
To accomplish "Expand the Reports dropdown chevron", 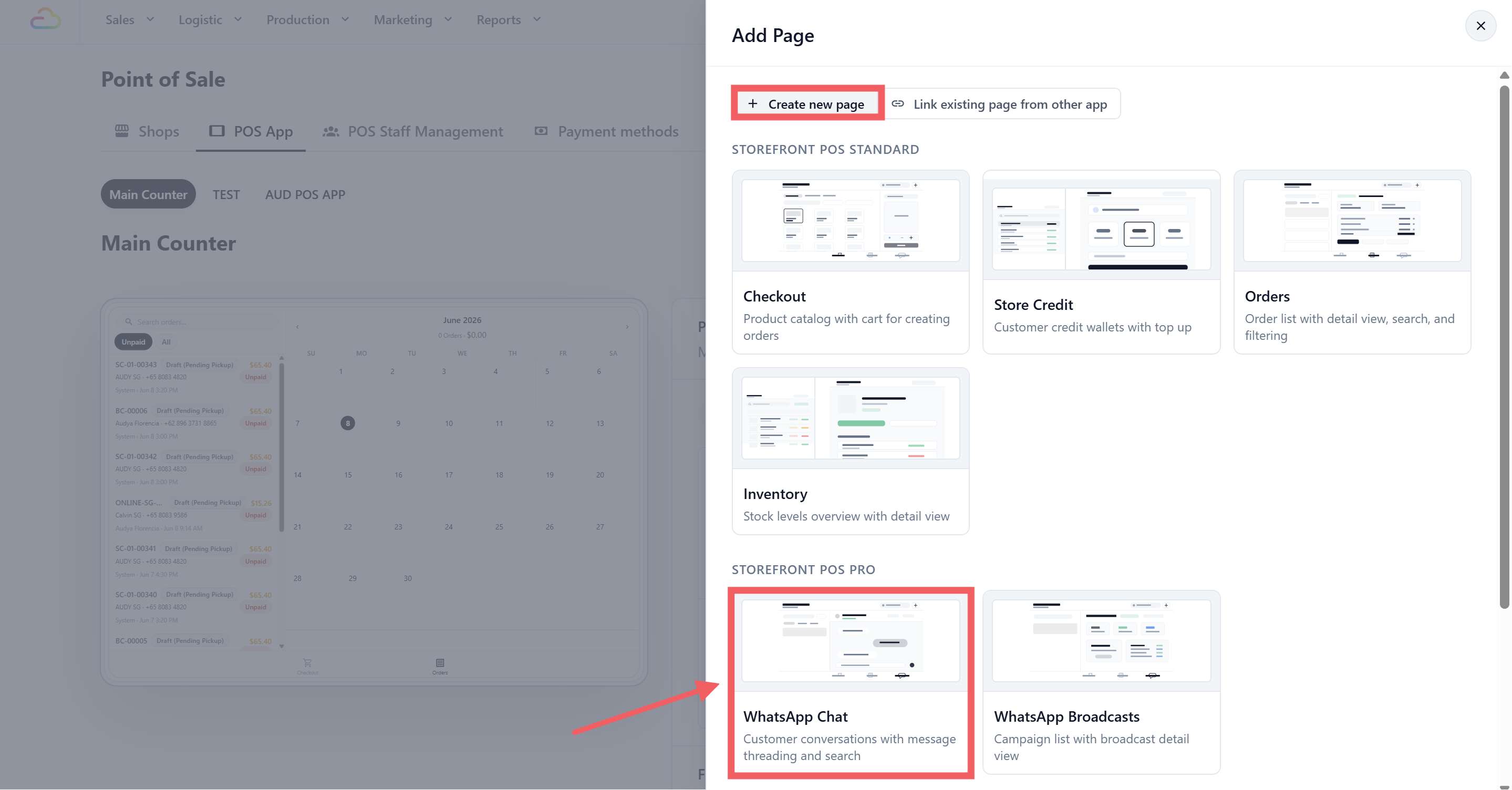I will point(536,19).
